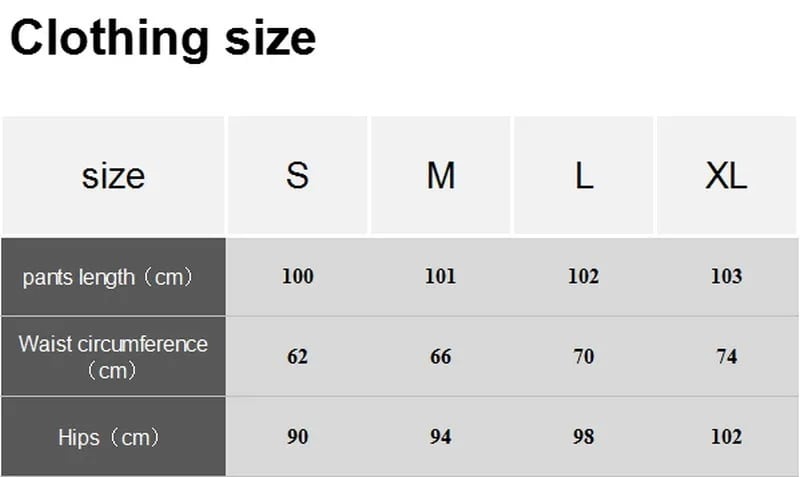The image size is (800, 477).
Task: Select hips value 94 for size M
Action: (x=440, y=437)
